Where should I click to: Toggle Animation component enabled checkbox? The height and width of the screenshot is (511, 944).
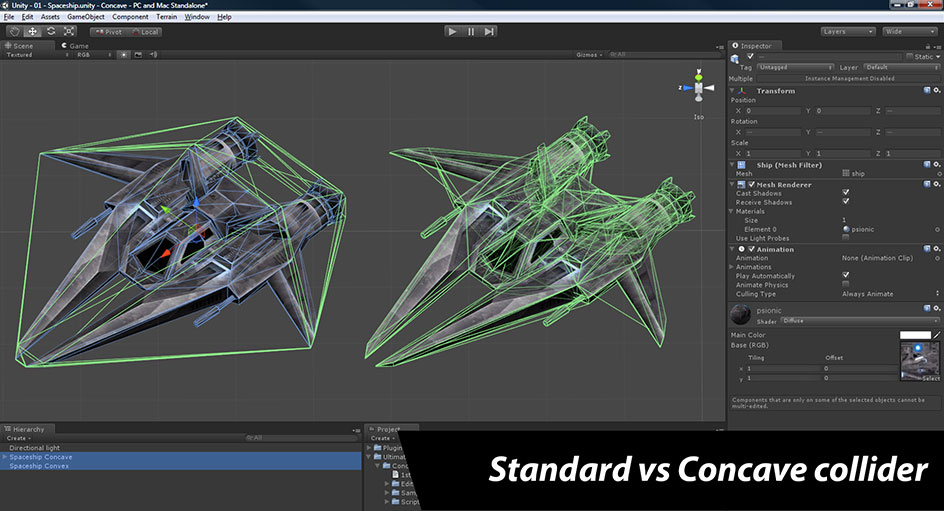pos(751,249)
